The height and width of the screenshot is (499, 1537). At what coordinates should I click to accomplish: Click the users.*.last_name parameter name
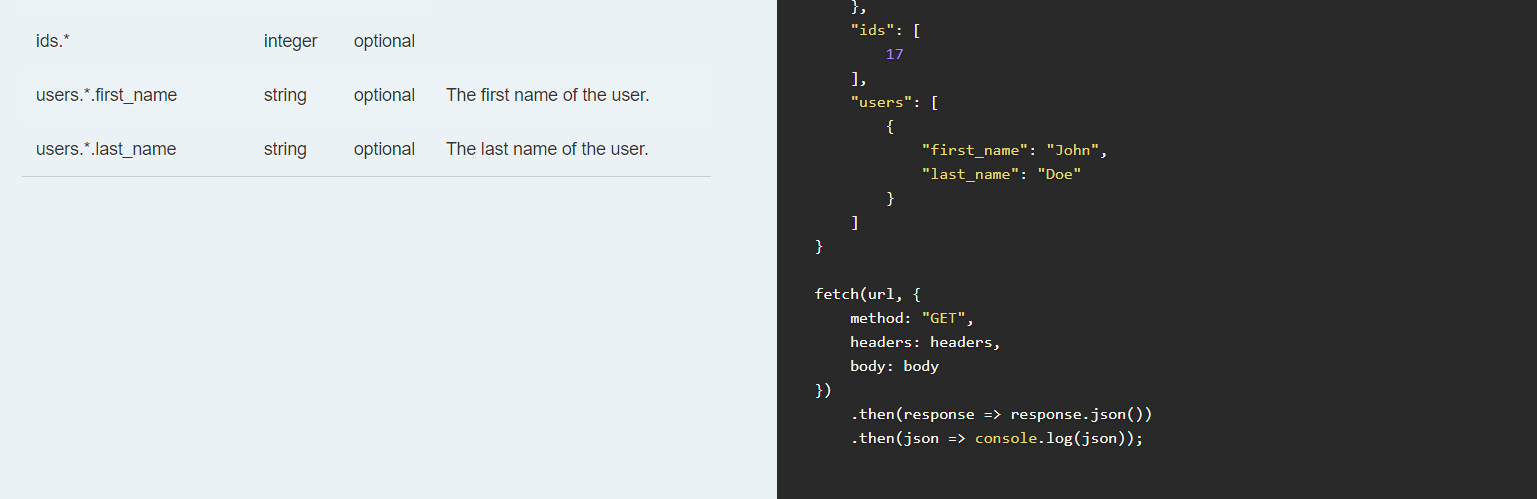pos(106,149)
